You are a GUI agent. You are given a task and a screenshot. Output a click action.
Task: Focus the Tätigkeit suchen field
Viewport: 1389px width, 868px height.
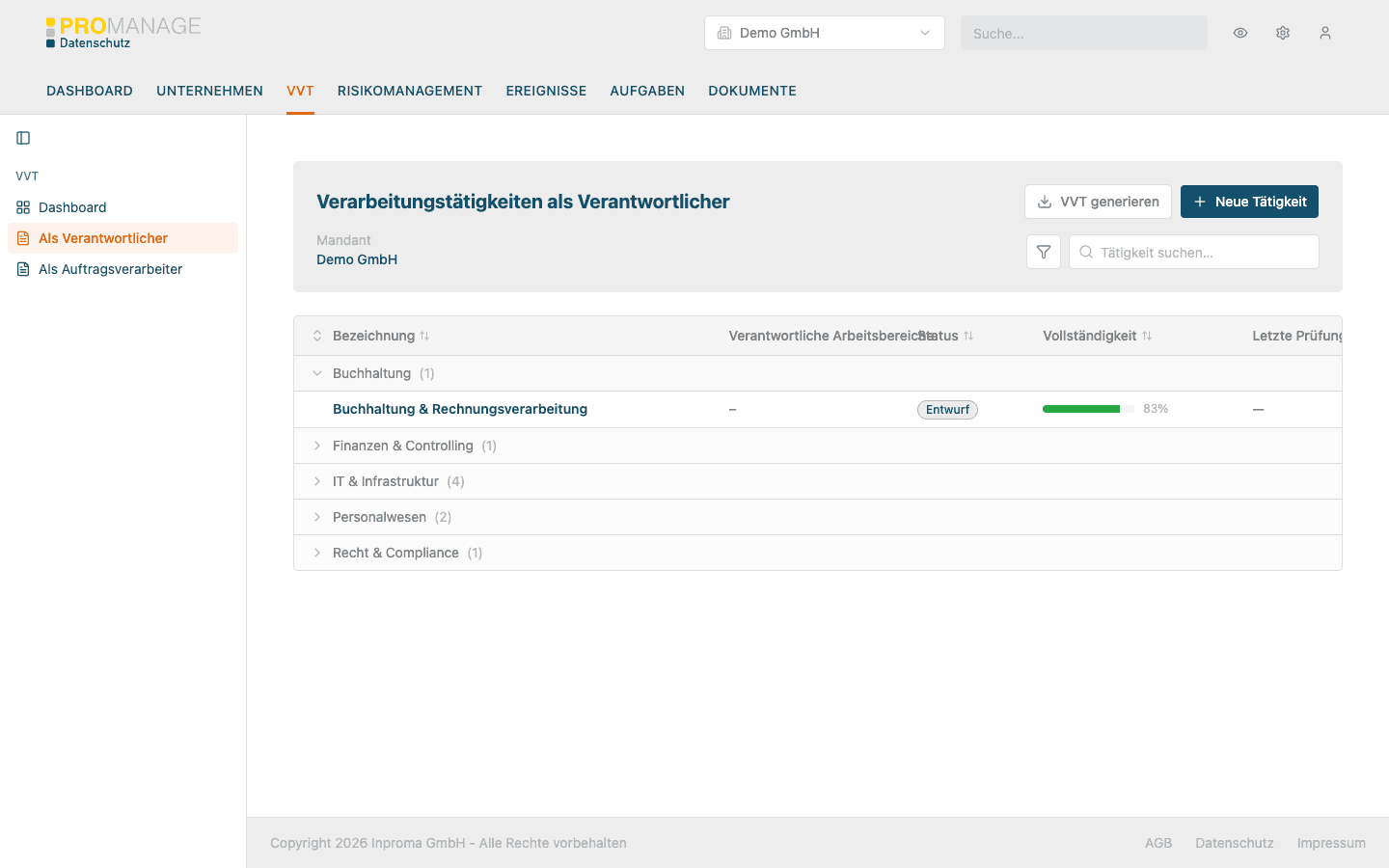tap(1194, 252)
